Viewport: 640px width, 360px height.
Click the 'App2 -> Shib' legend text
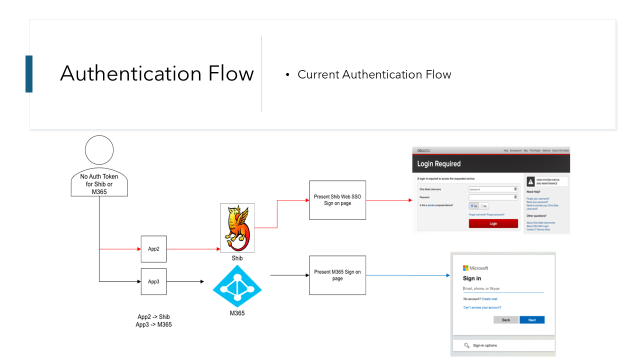pyautogui.click(x=153, y=317)
